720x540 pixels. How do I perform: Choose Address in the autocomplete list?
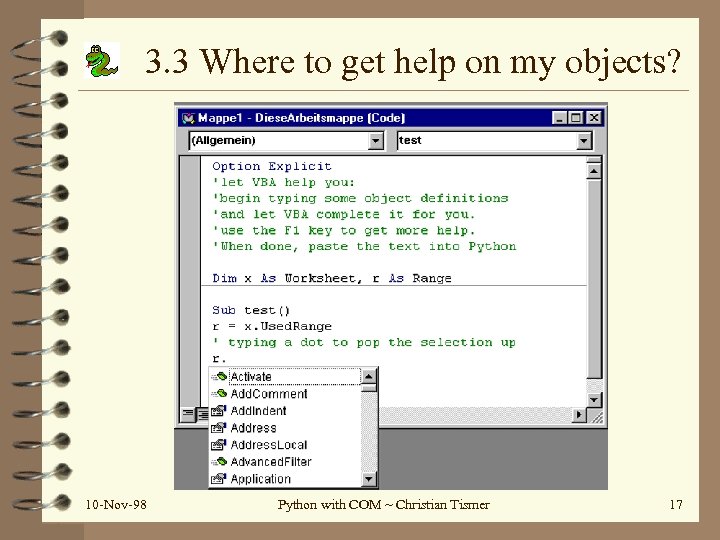(253, 428)
